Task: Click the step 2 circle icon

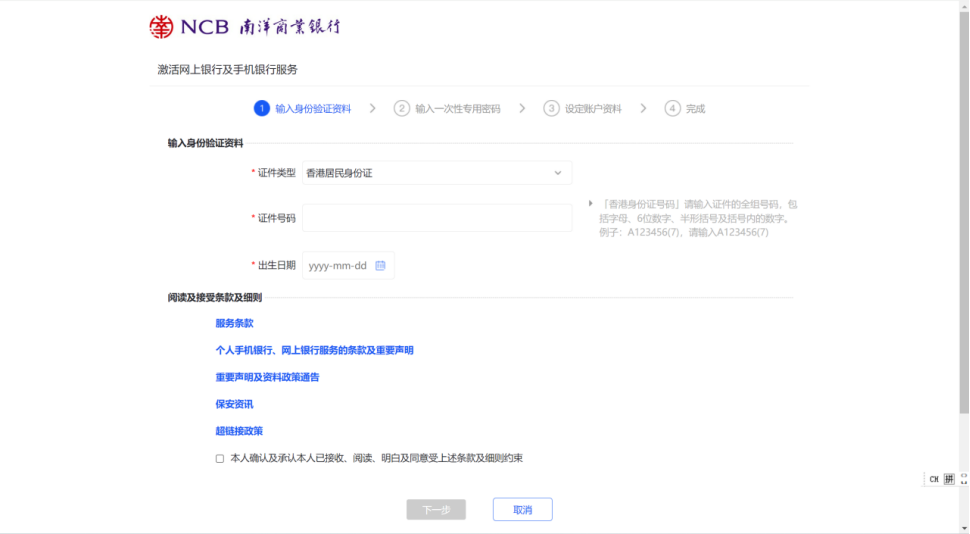Action: (x=402, y=108)
